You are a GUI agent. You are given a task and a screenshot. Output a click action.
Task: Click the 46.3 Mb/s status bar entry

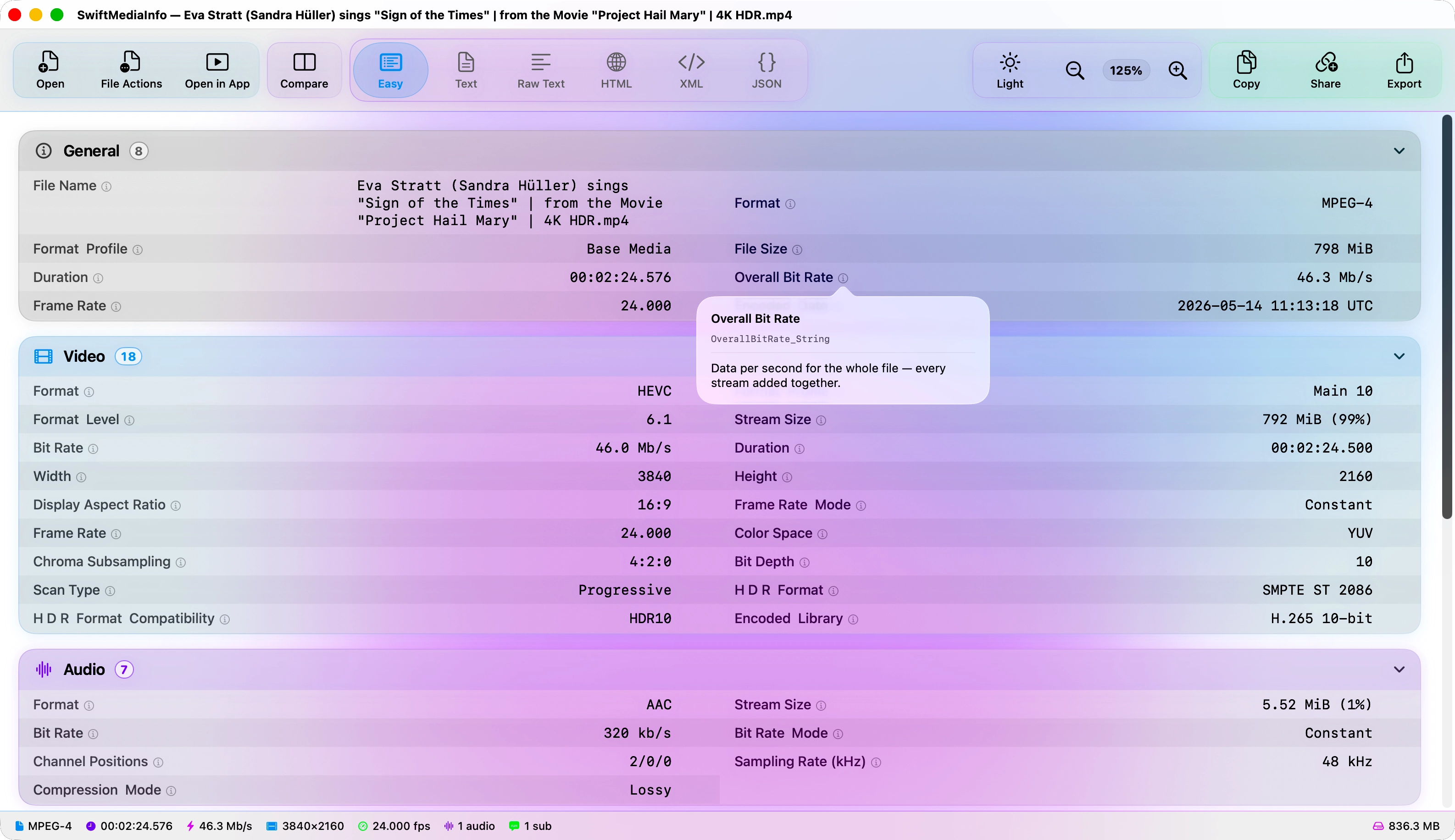(219, 826)
